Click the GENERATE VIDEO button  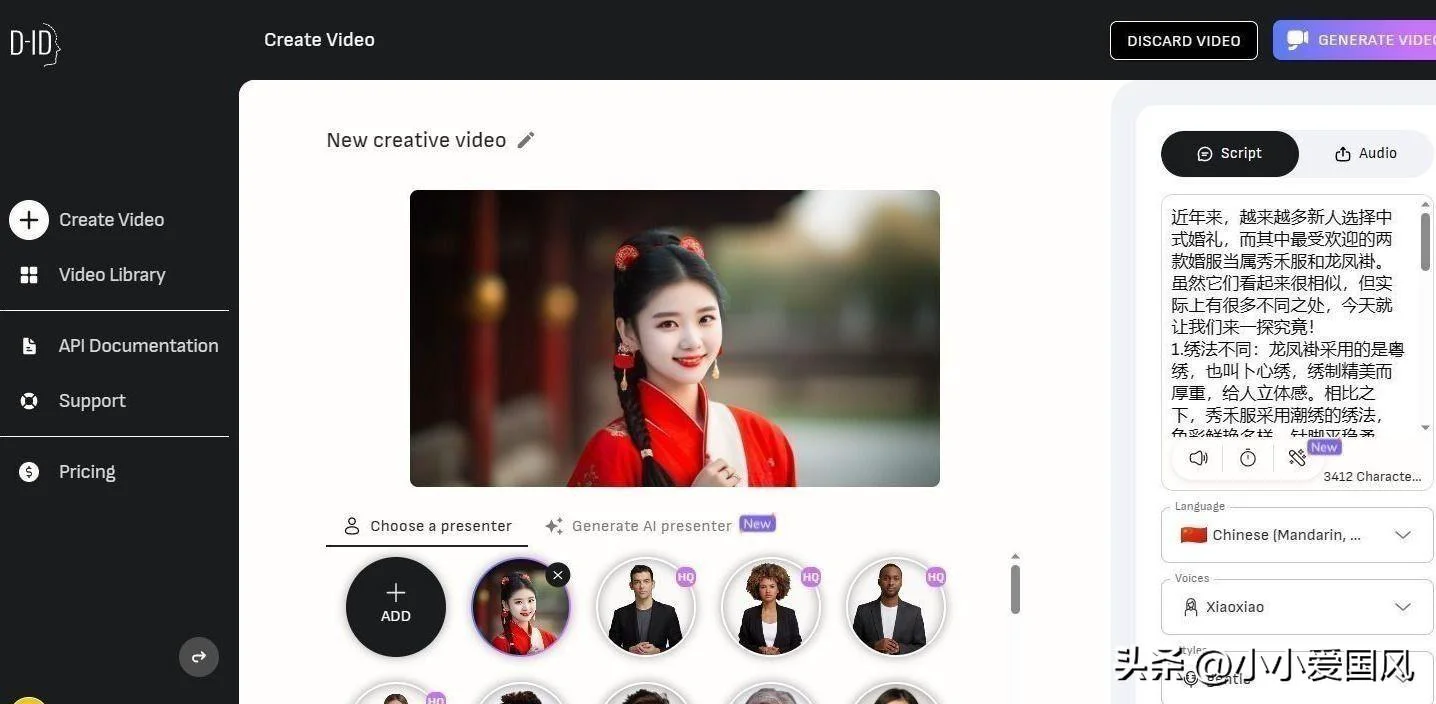point(1354,40)
